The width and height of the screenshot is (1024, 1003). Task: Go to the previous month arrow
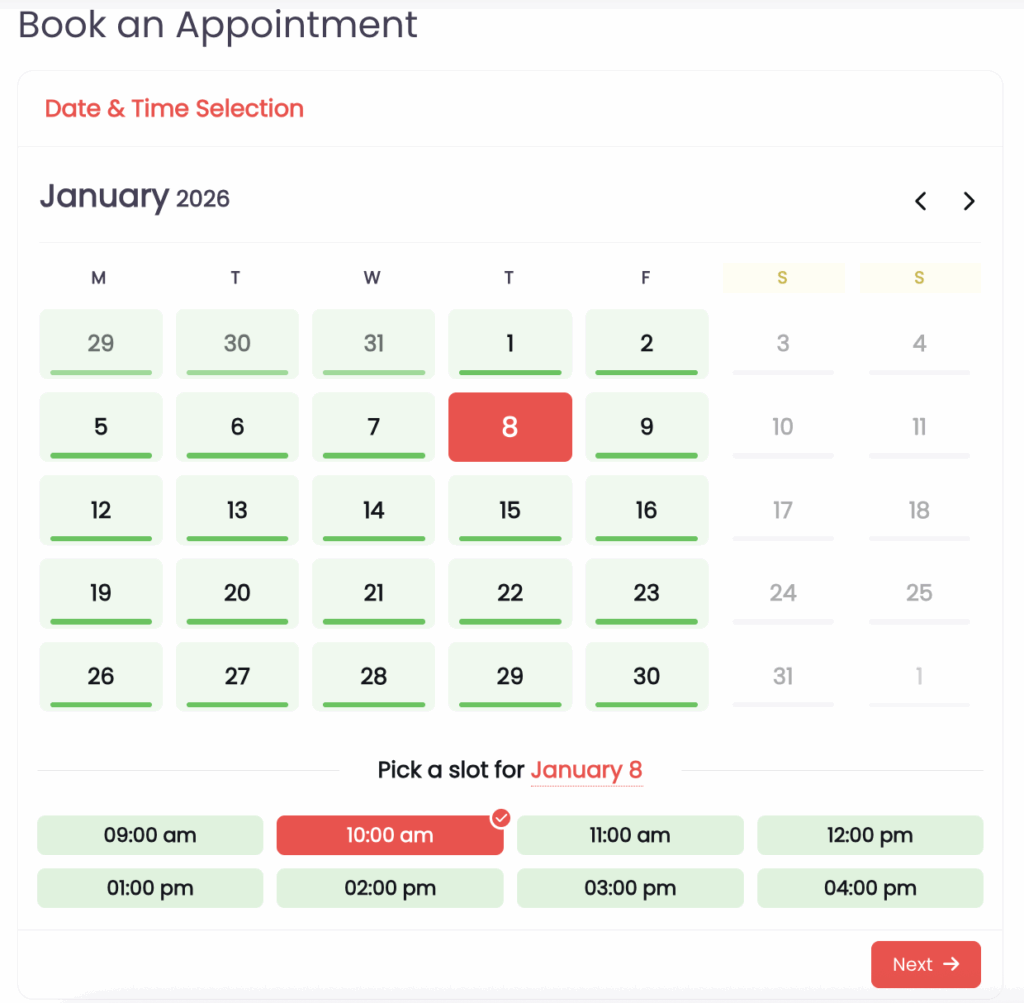(921, 201)
